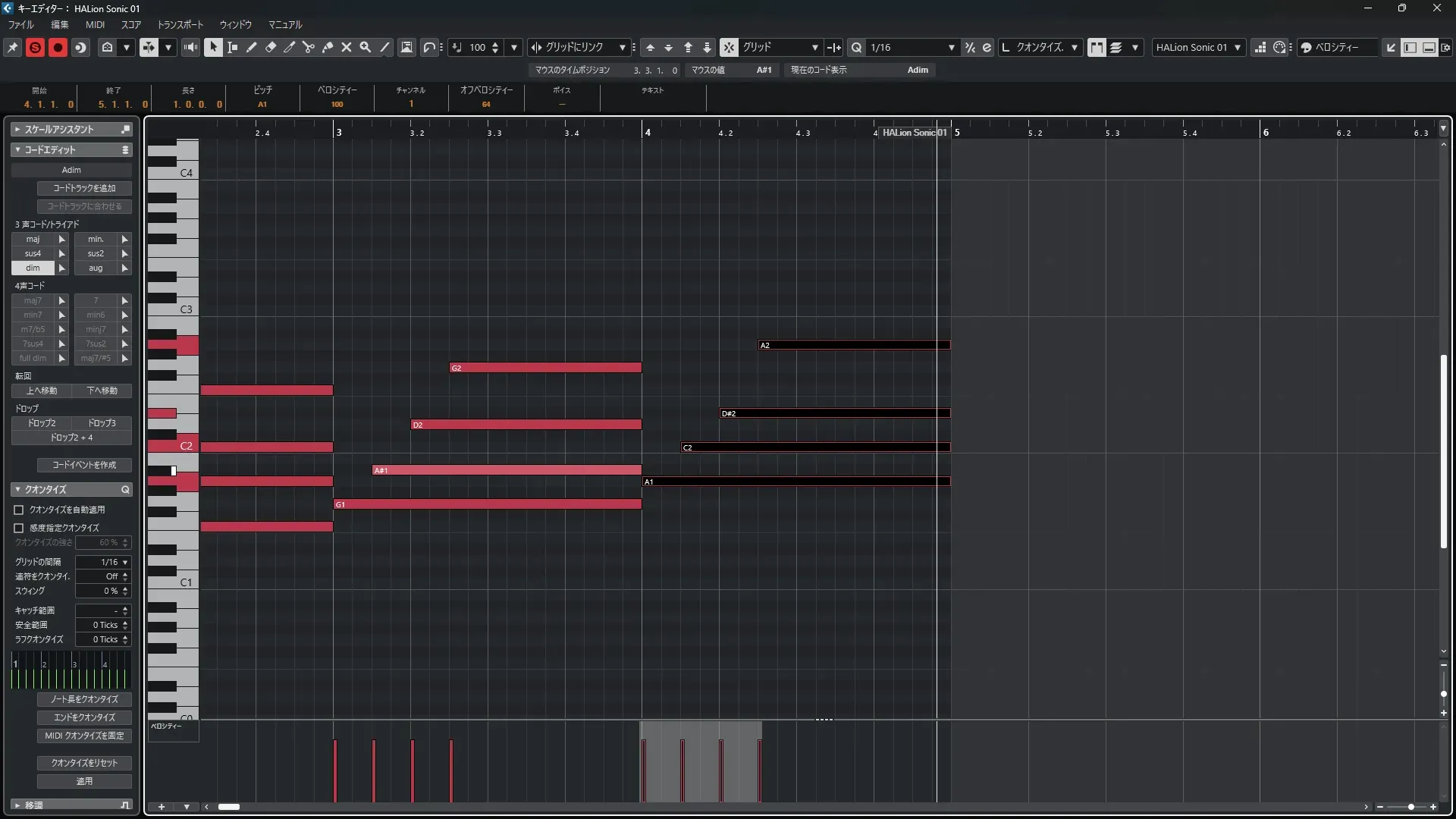The width and height of the screenshot is (1456, 819).
Task: Click the horizontal zoom slider
Action: point(1410,807)
